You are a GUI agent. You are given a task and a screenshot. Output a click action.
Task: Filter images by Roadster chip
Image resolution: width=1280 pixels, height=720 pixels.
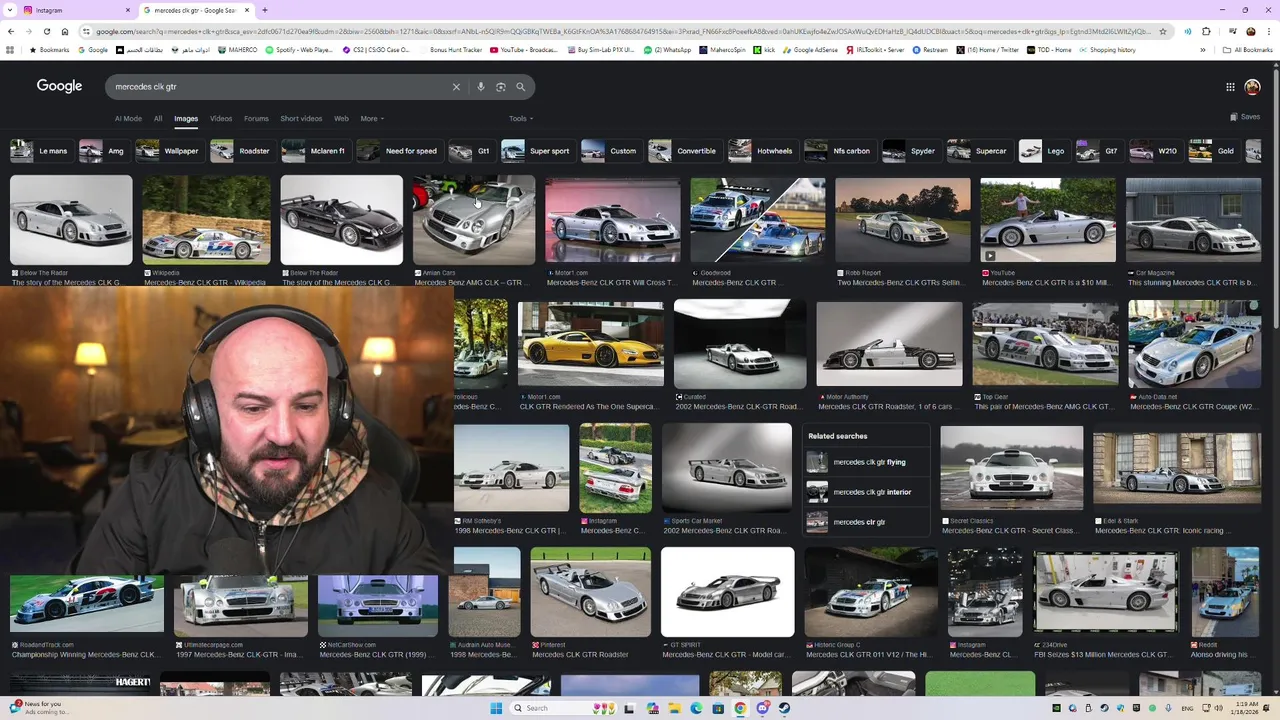[x=241, y=151]
